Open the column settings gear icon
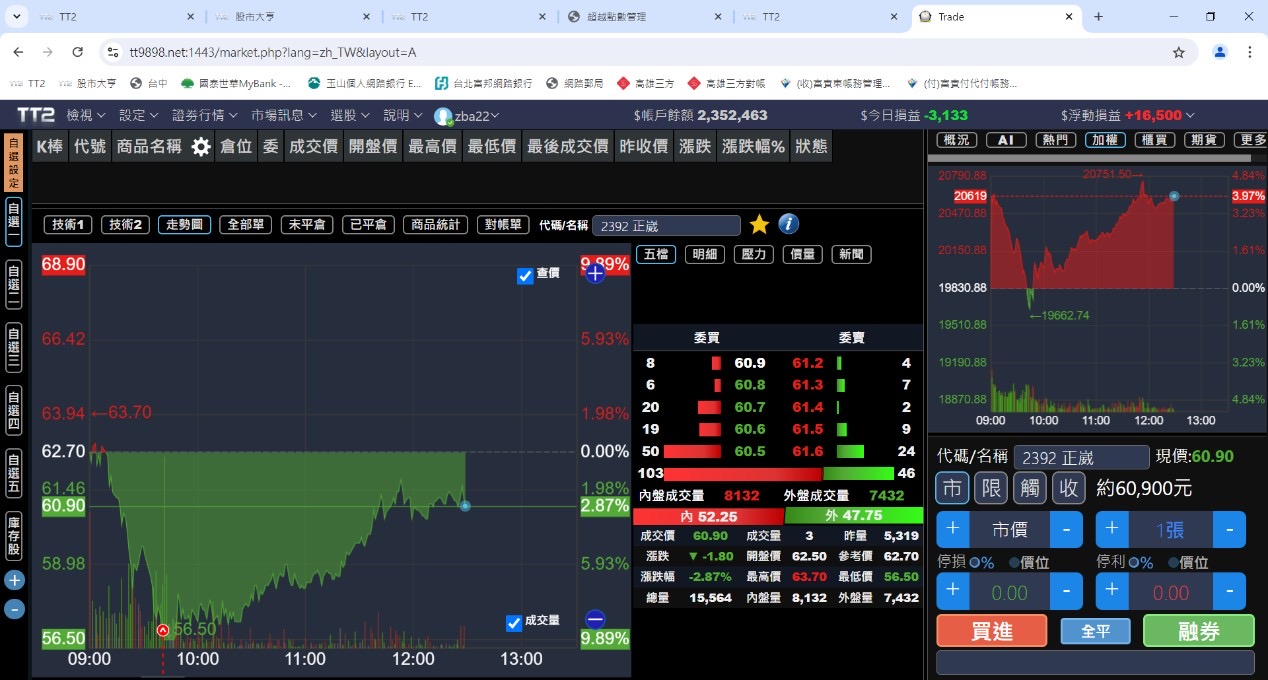Viewport: 1268px width, 680px height. coord(201,147)
